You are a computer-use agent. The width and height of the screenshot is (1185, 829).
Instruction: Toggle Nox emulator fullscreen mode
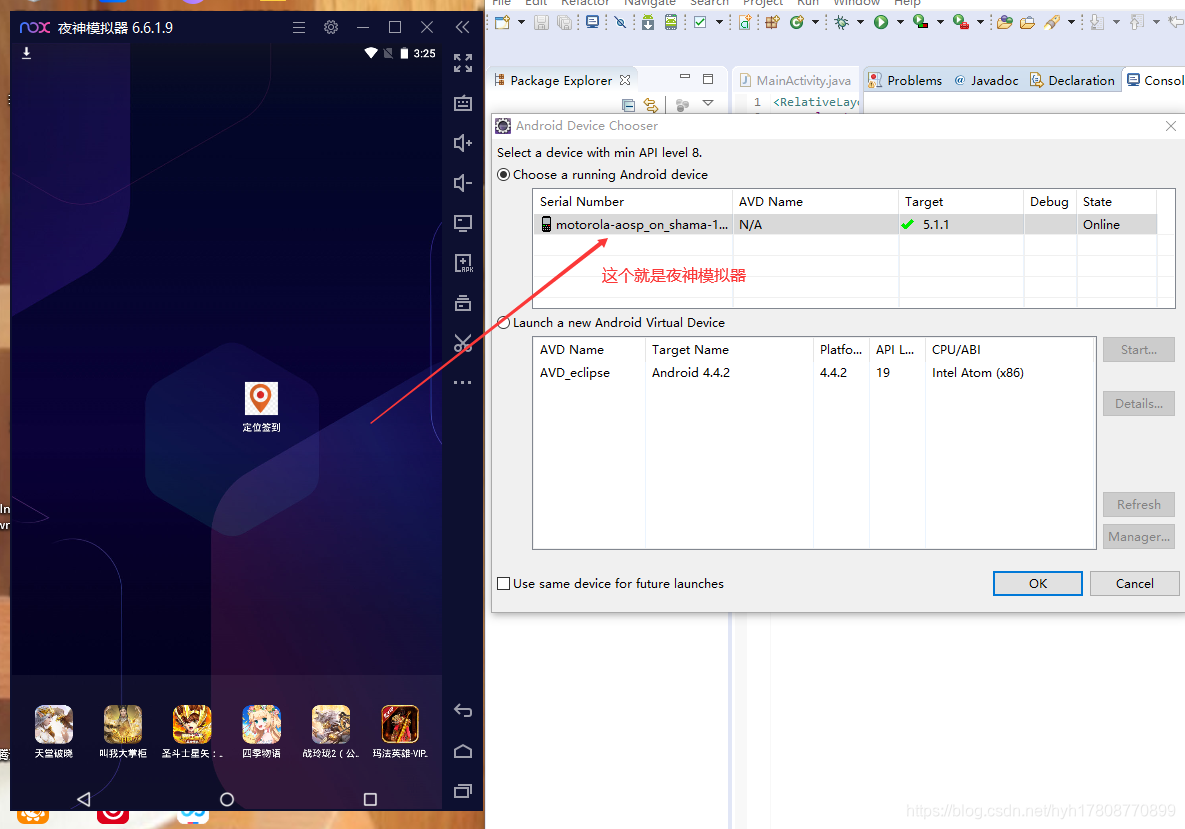(x=463, y=63)
